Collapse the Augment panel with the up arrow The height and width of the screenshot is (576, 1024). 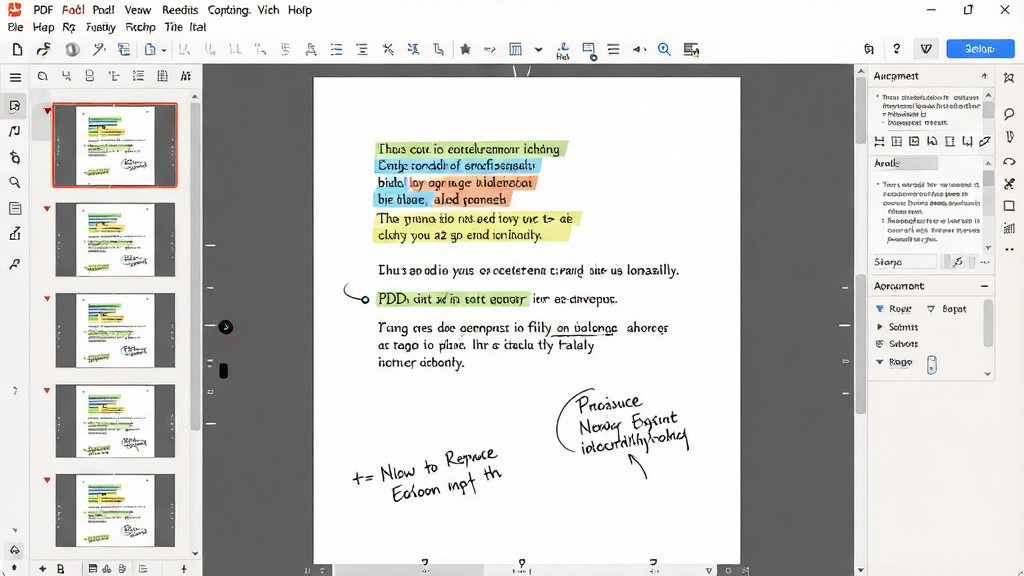984,76
